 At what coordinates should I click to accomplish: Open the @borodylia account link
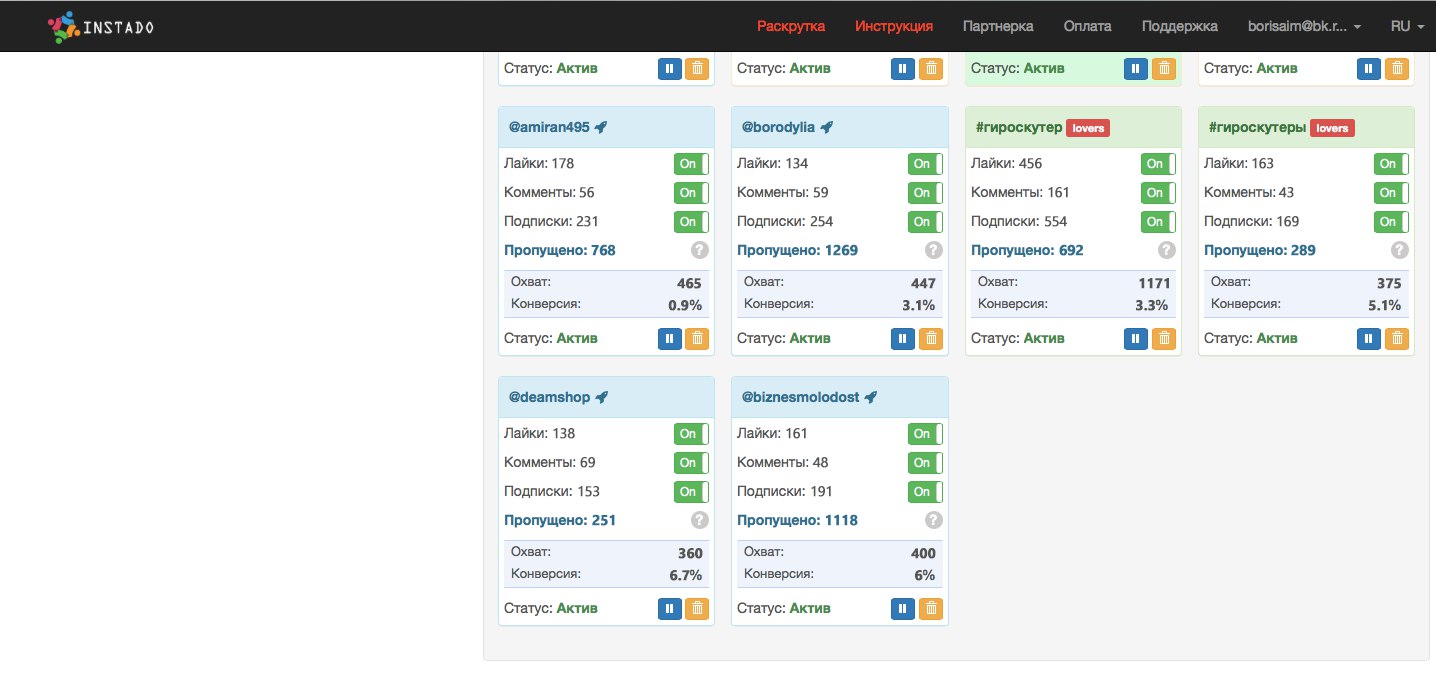click(x=778, y=127)
